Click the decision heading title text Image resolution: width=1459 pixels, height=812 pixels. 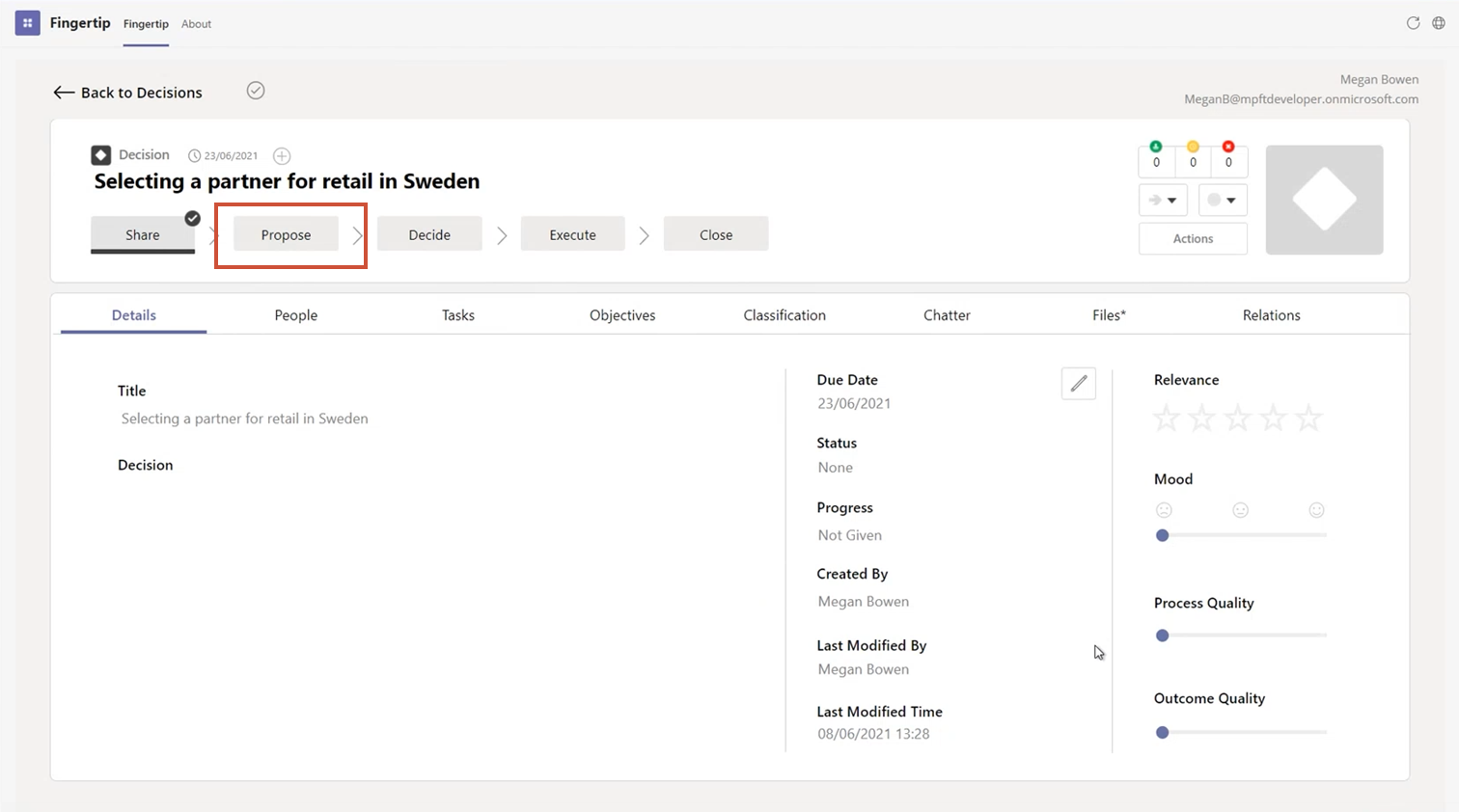point(287,181)
